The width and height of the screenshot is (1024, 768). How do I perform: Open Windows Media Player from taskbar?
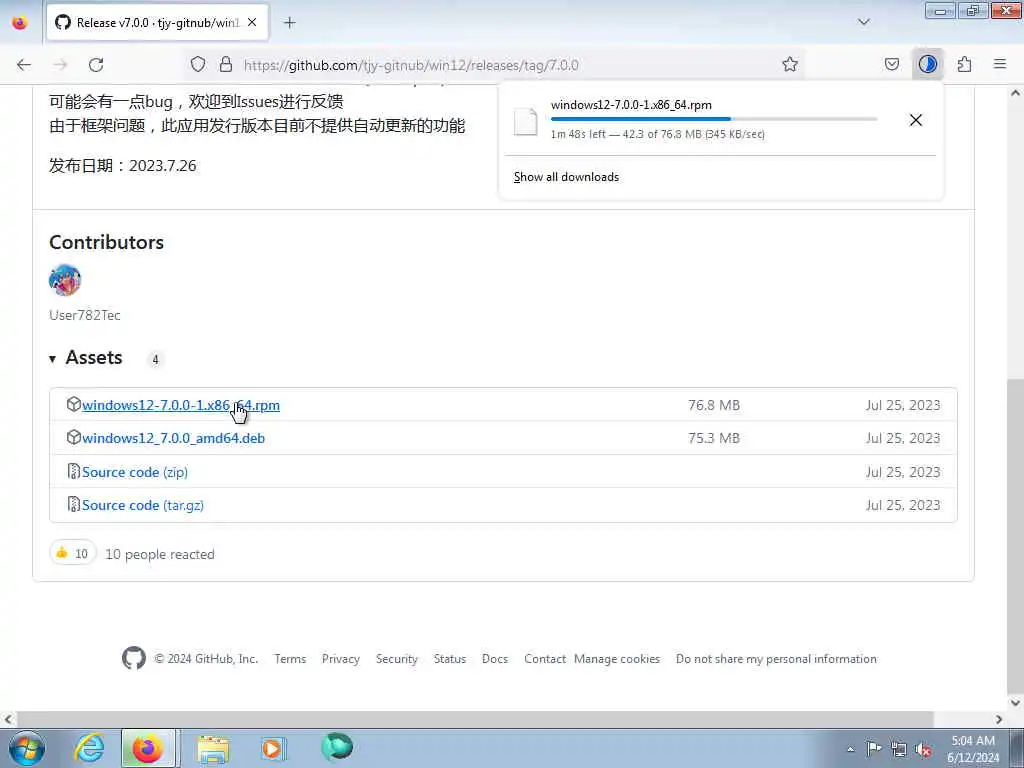272,748
